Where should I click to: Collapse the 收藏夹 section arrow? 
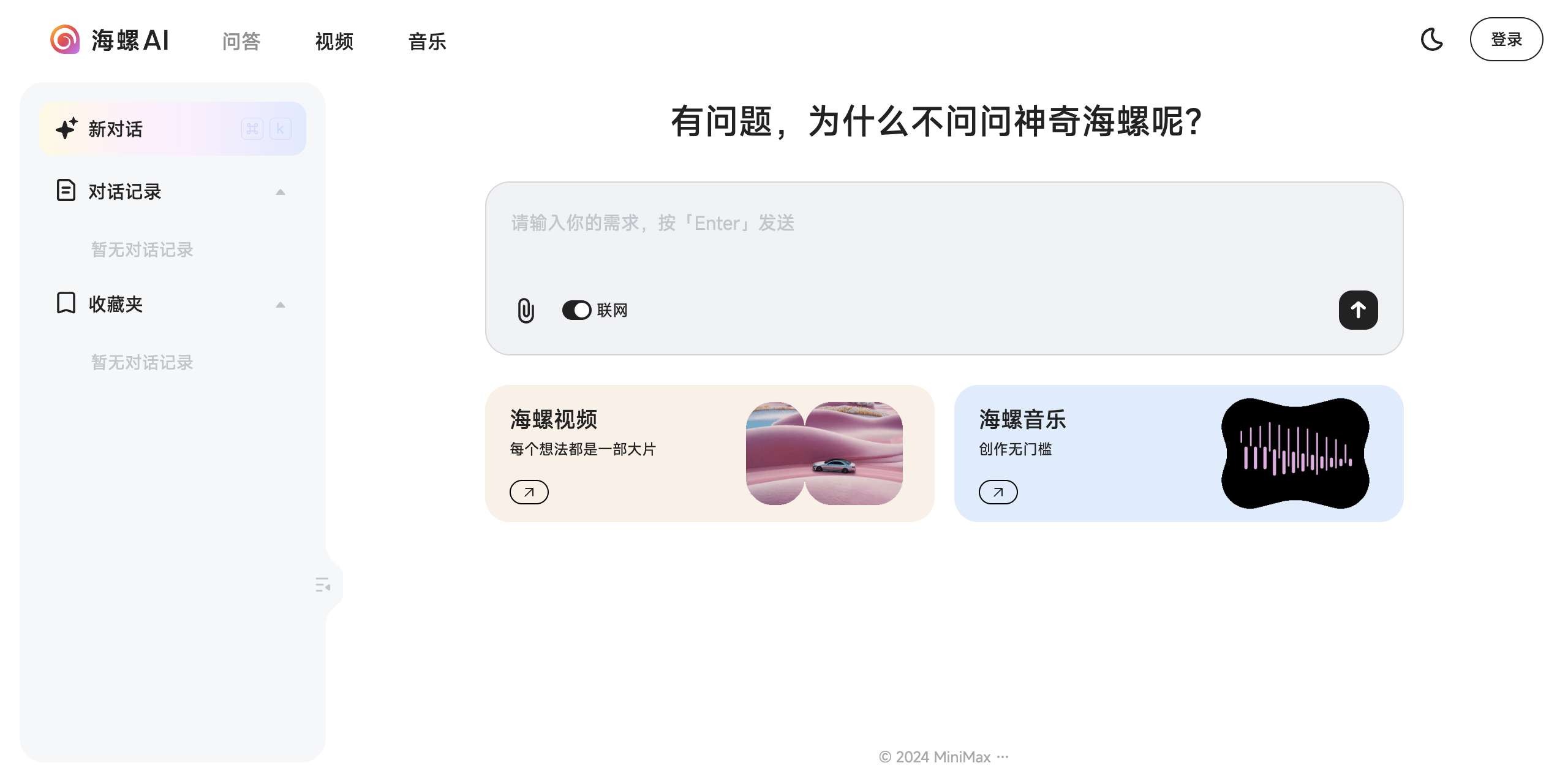(x=281, y=305)
